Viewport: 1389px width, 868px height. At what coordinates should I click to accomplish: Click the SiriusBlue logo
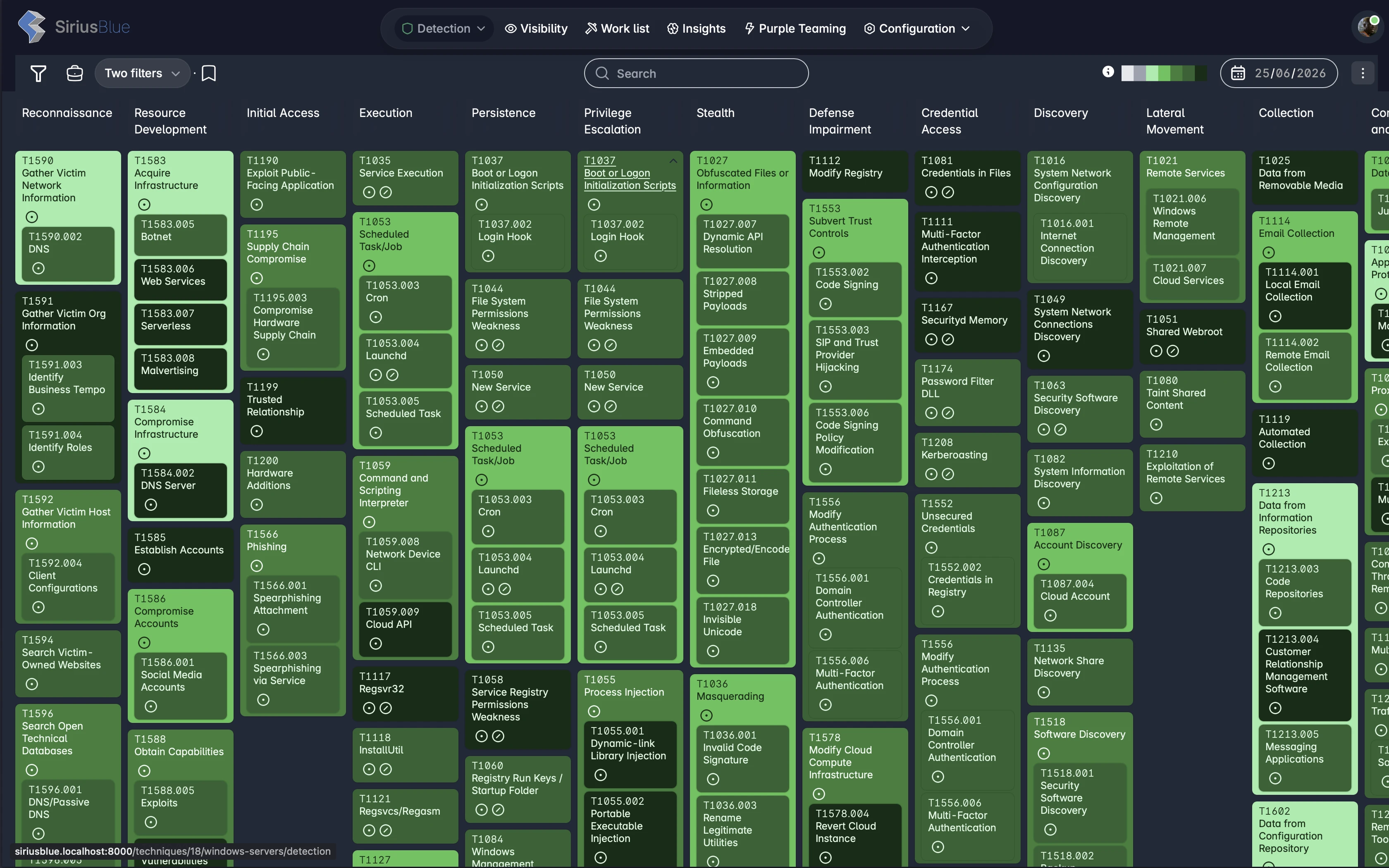coord(74,27)
